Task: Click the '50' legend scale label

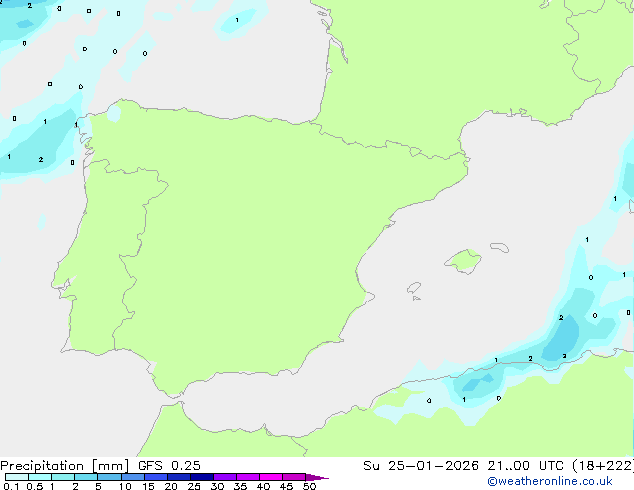Action: point(309,486)
